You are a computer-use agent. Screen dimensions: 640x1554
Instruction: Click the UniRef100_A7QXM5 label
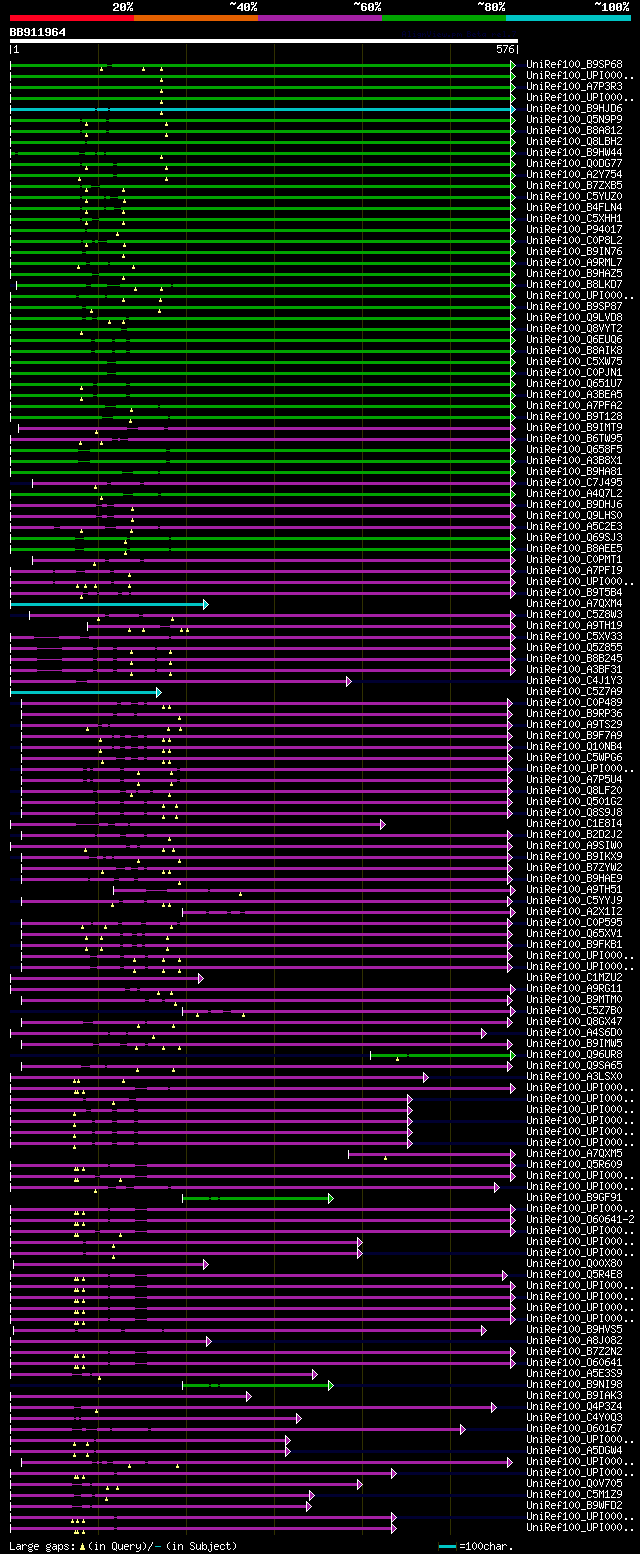(574, 1153)
